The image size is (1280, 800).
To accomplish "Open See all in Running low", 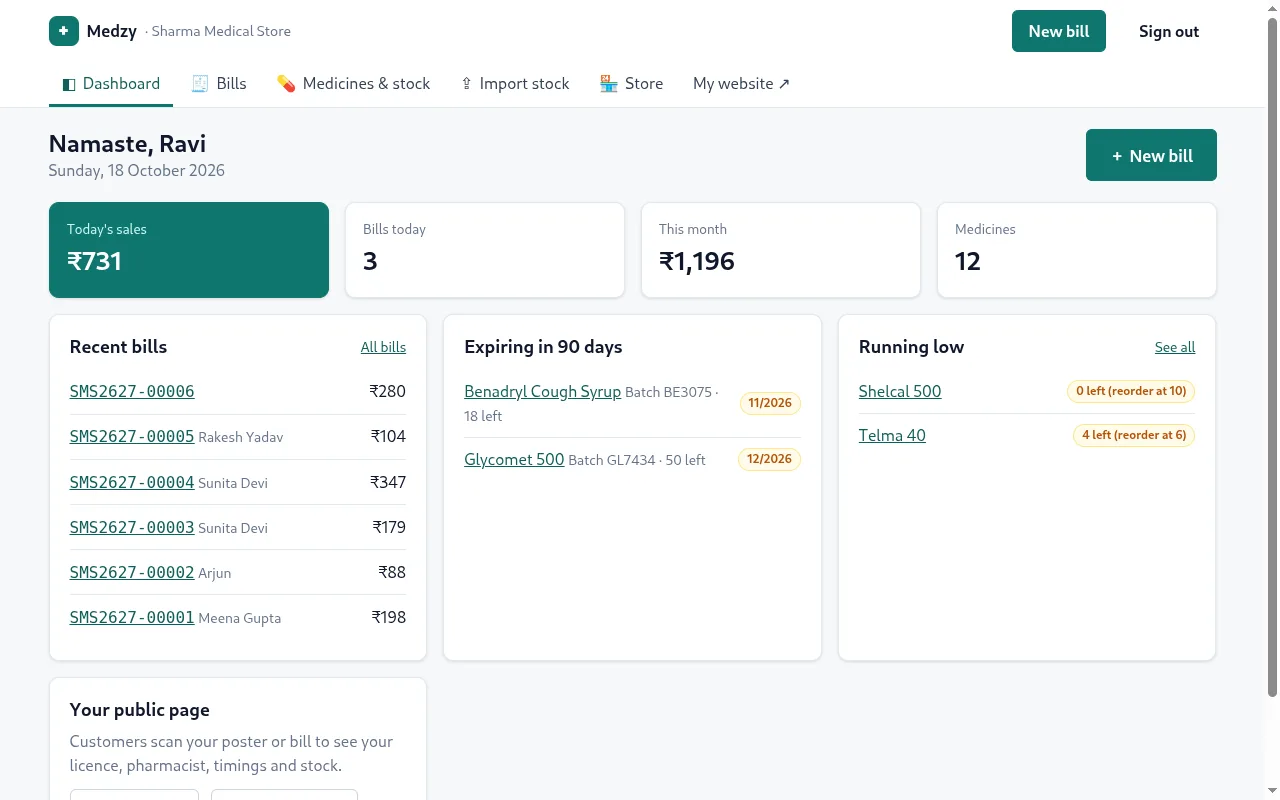I will pos(1175,347).
